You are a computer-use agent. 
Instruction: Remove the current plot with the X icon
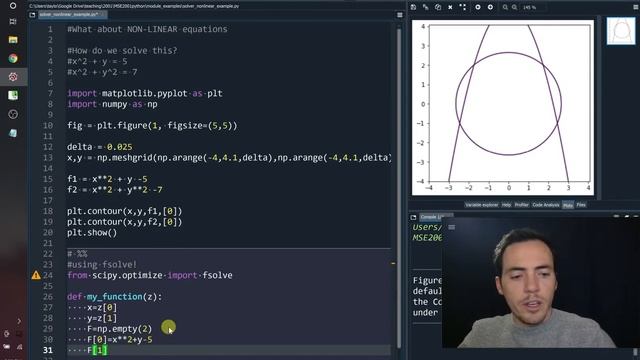click(450, 7)
